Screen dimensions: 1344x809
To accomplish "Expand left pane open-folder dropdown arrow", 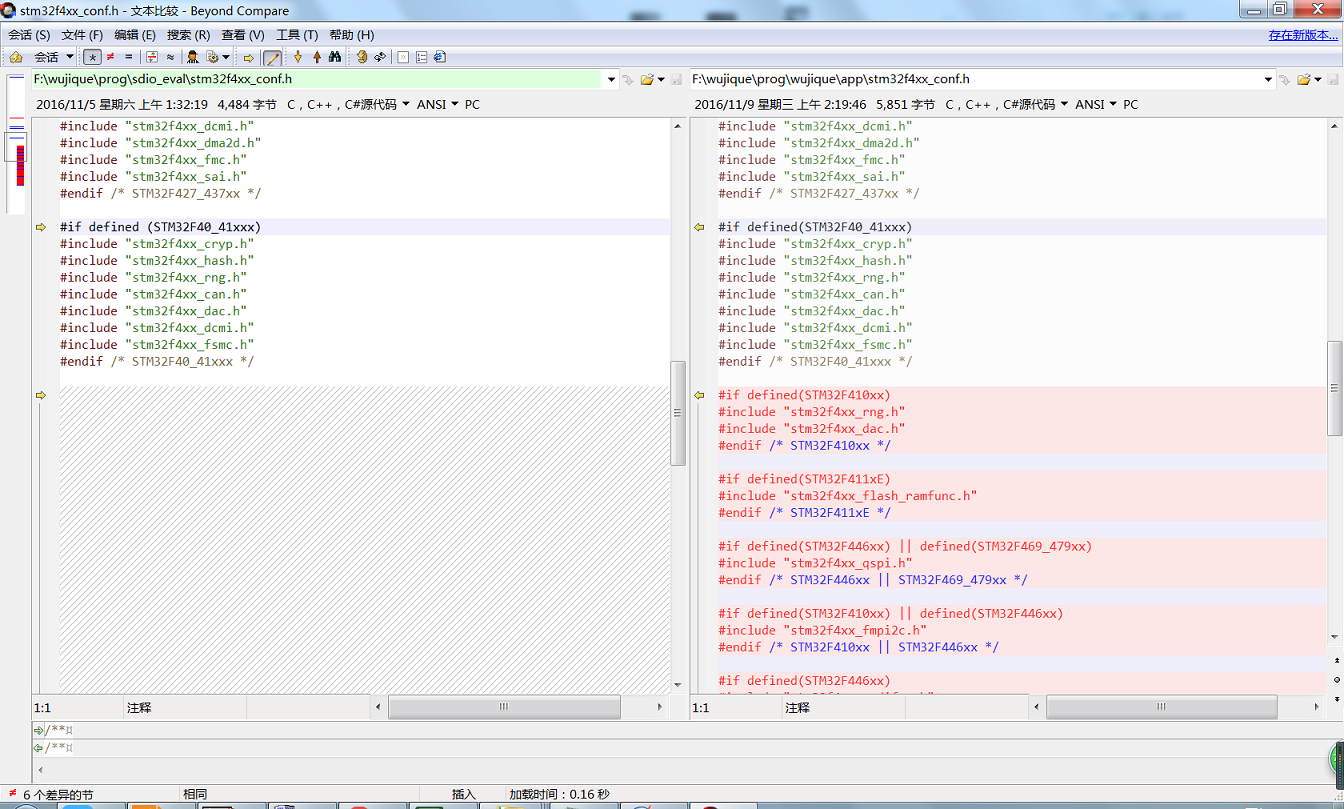I will click(661, 79).
